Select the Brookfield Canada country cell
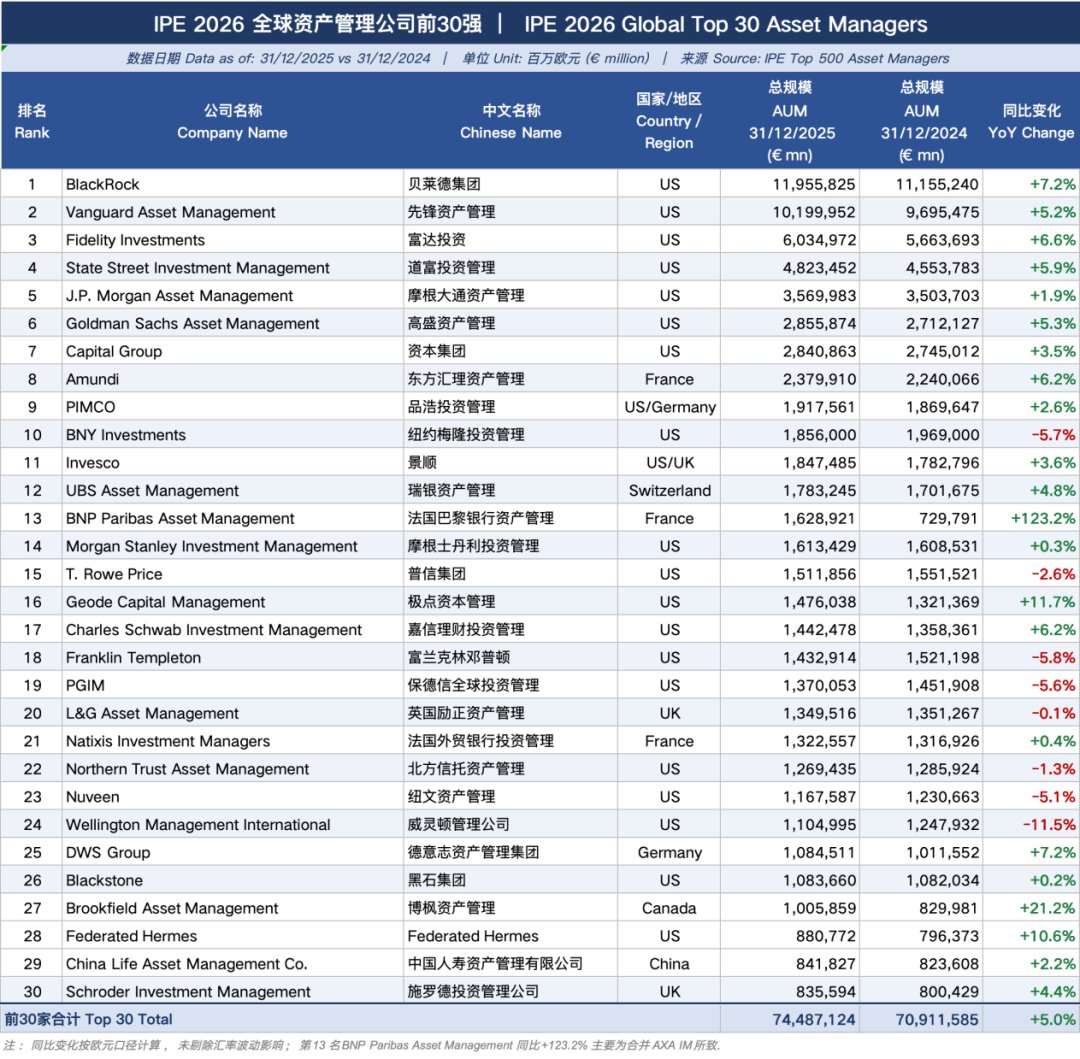Screen dimensions: 1080x1059 pos(669,908)
